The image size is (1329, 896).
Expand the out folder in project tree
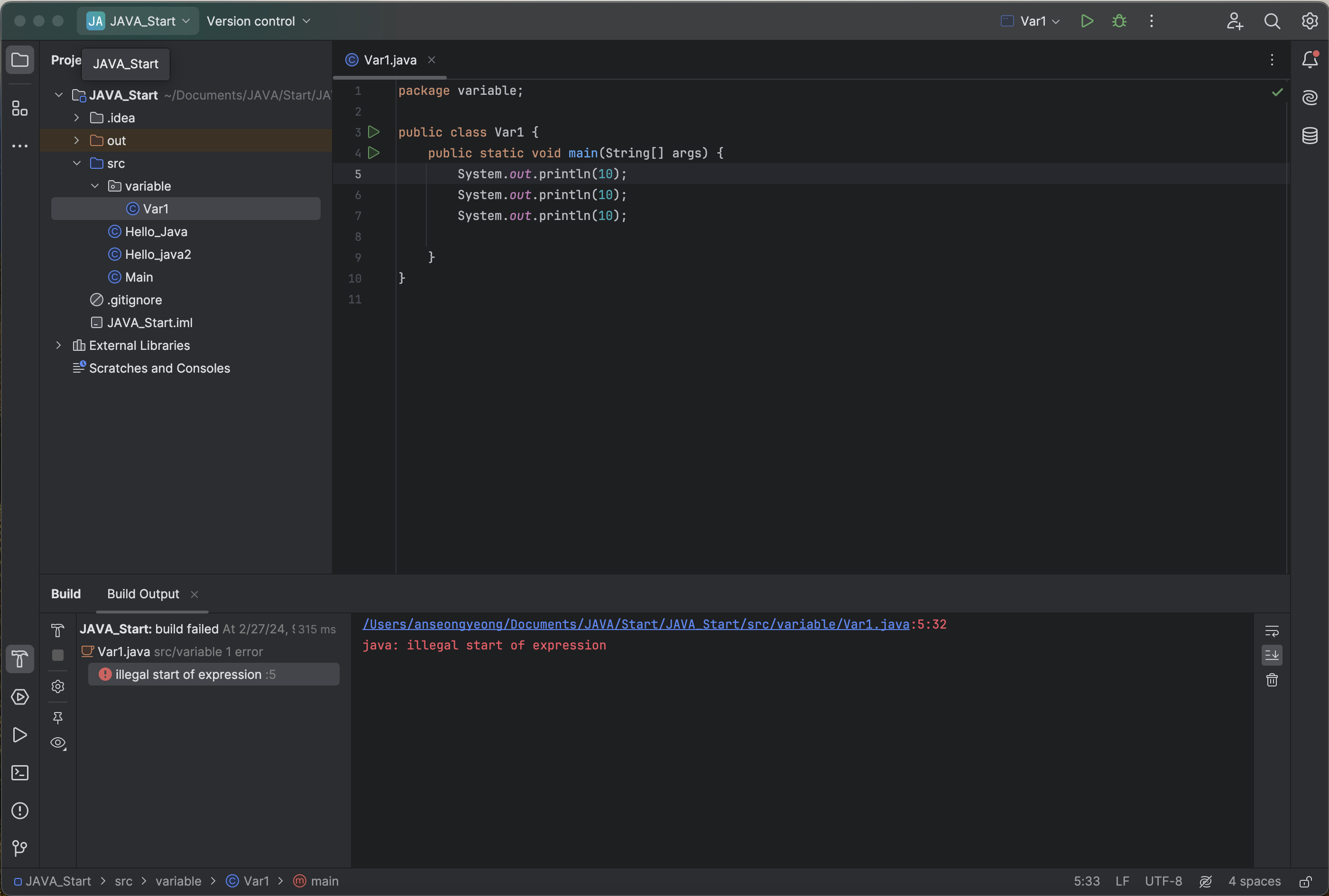(x=76, y=141)
